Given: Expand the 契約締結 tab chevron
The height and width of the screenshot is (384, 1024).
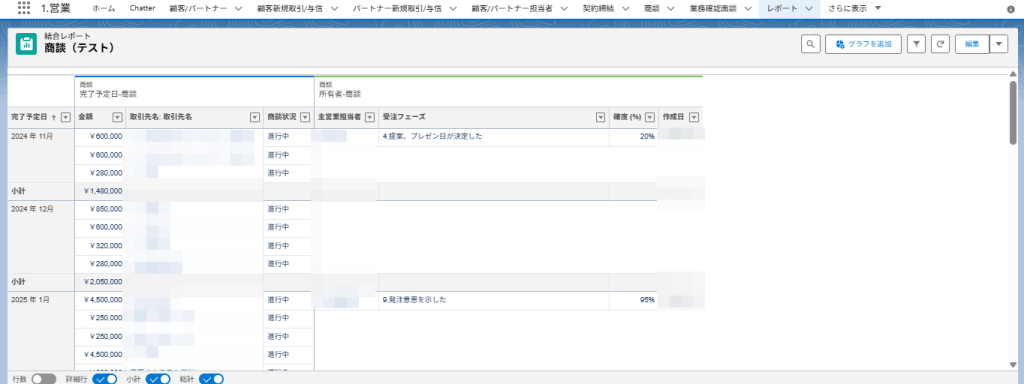Looking at the screenshot, I should click(626, 8).
